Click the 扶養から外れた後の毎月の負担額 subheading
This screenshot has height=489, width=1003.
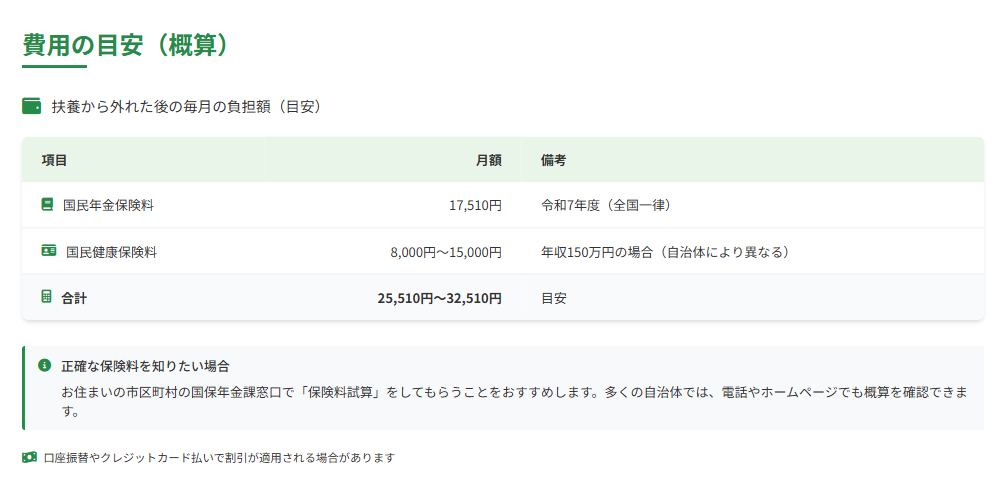(186, 106)
